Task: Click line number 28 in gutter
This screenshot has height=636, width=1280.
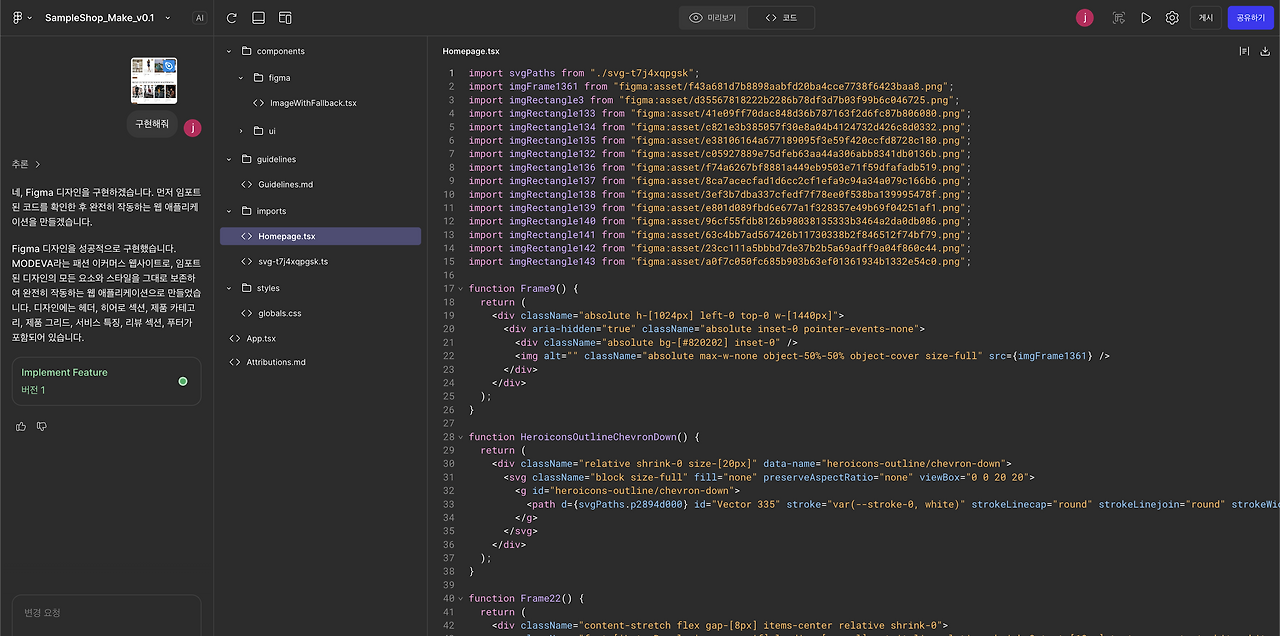Action: tap(449, 437)
